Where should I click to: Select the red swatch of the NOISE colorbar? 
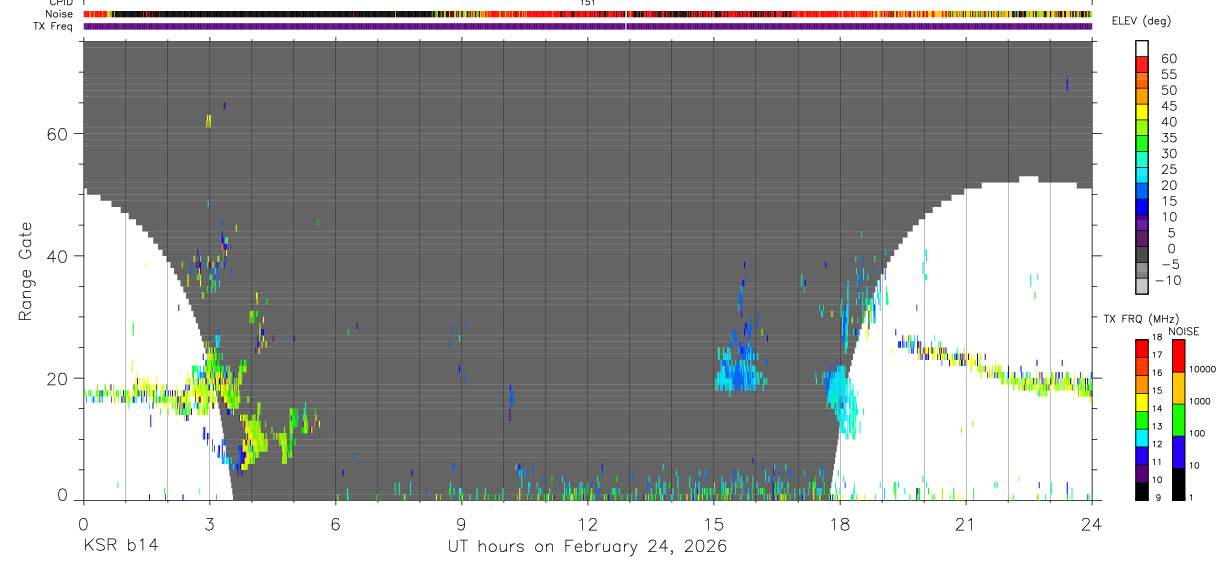(x=1178, y=356)
